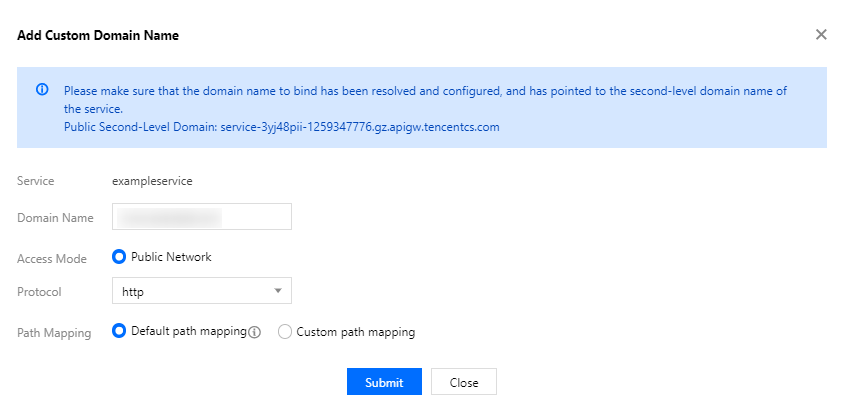Viewport: 847px width, 413px height.
Task: Focus the Domain Name input field
Action: 200,217
